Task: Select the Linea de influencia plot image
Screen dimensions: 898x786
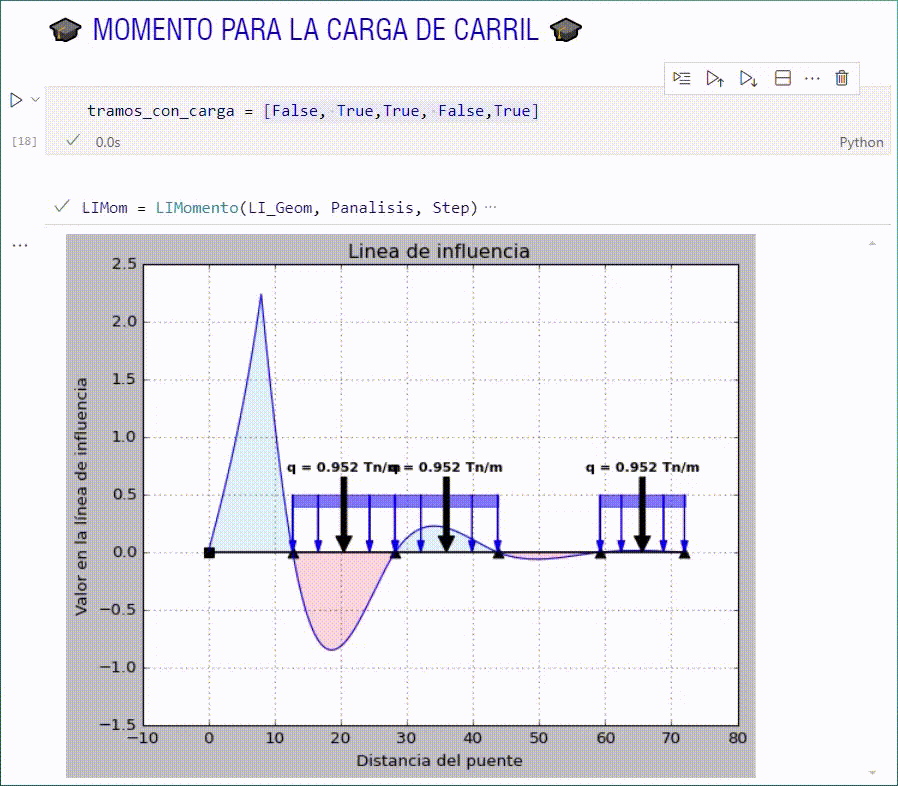Action: coord(410,505)
